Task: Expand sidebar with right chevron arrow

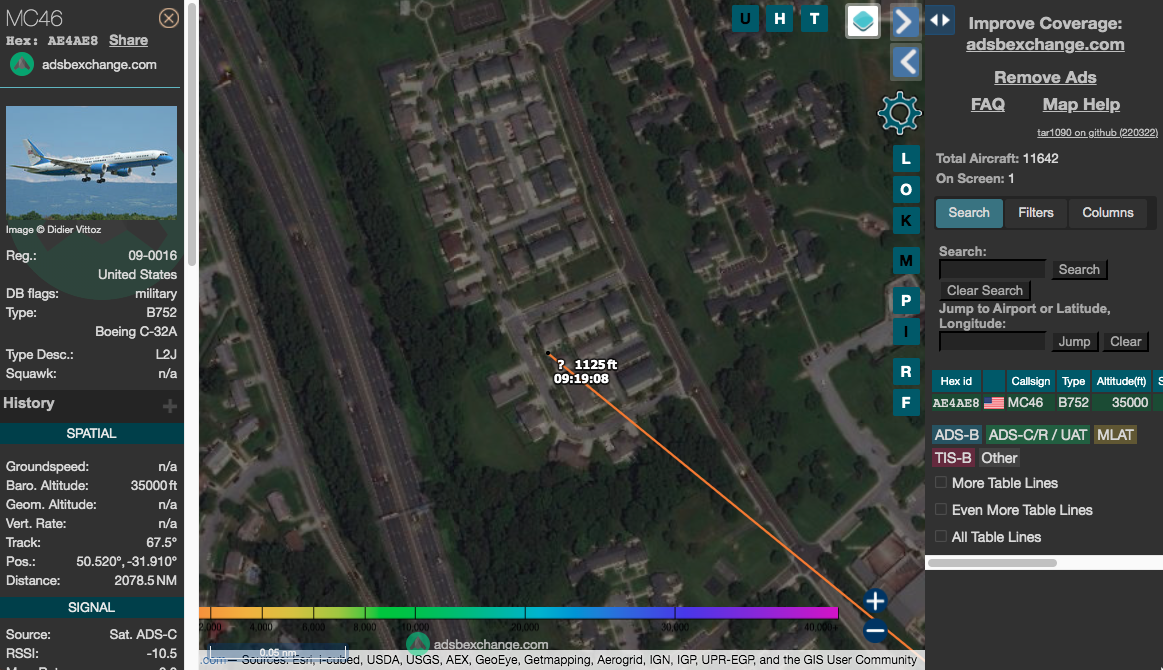Action: point(905,21)
